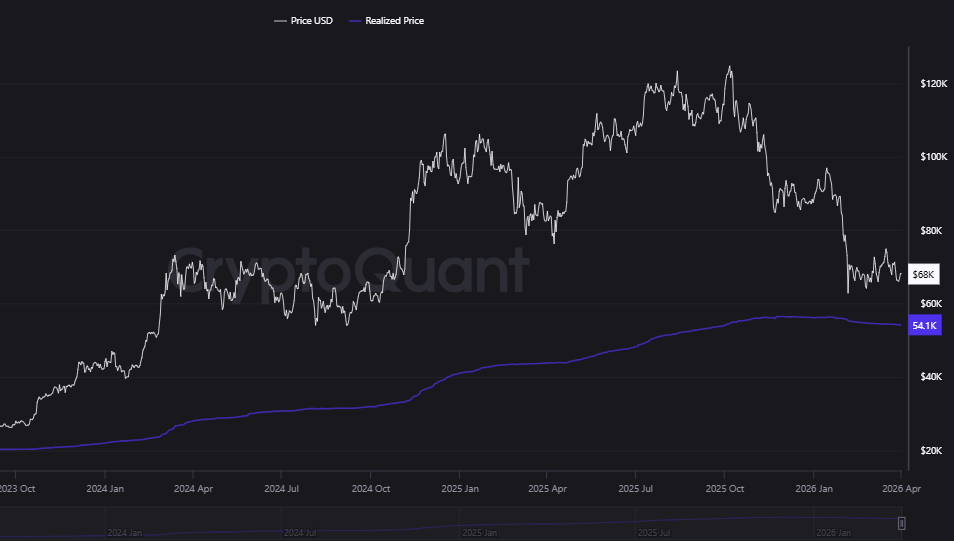
Task: Click the 2025 Jan x-axis date label
Action: point(458,489)
